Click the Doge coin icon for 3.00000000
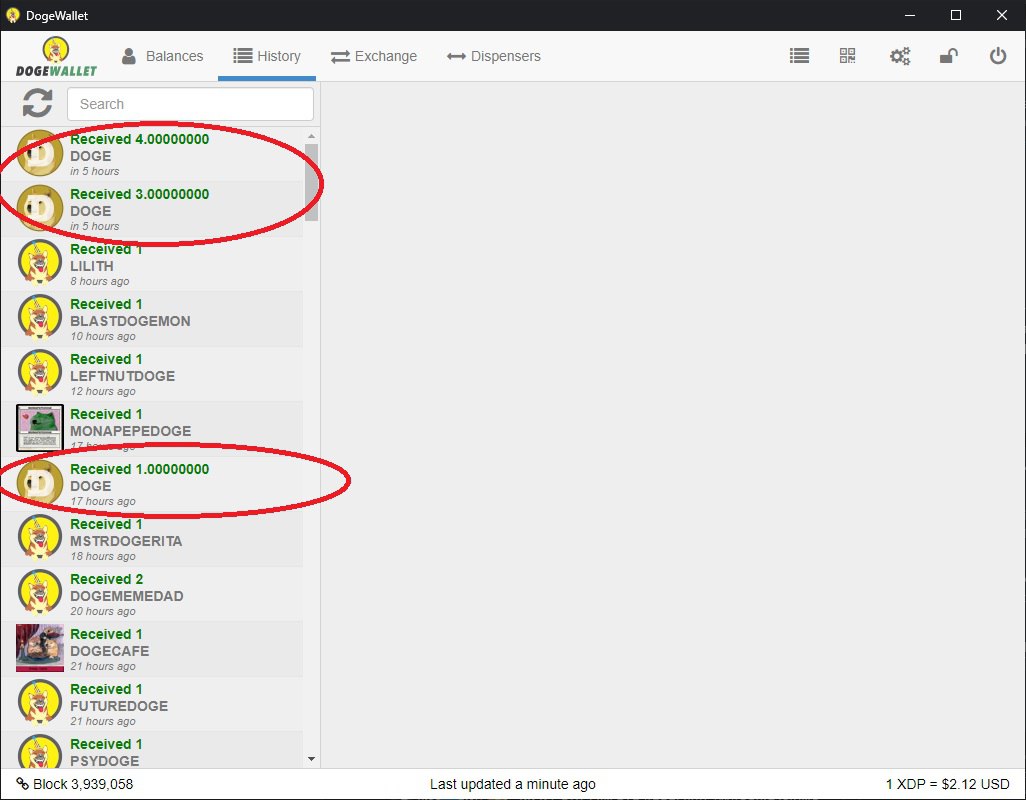 tap(40, 208)
